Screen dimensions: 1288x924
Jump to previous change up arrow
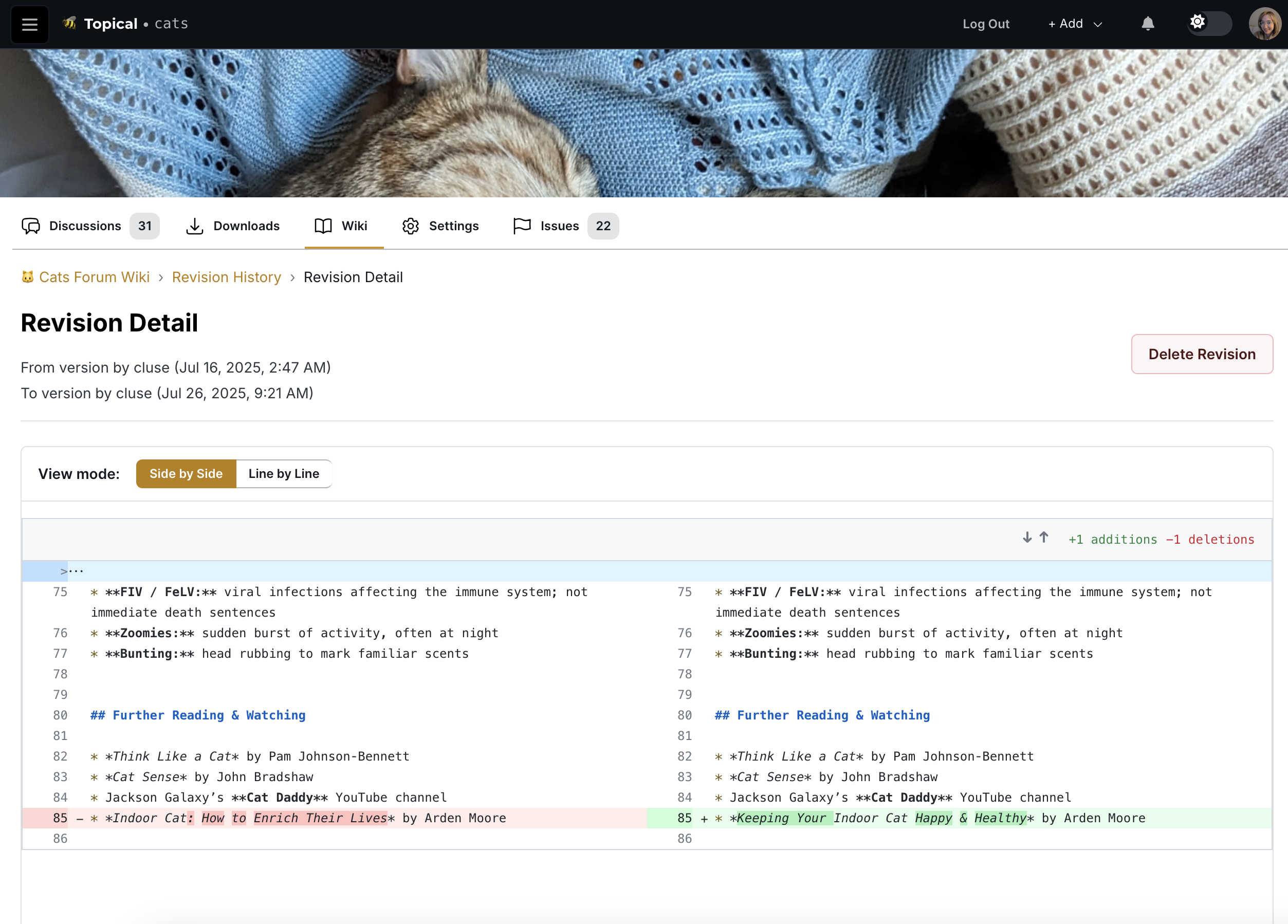[x=1044, y=537]
